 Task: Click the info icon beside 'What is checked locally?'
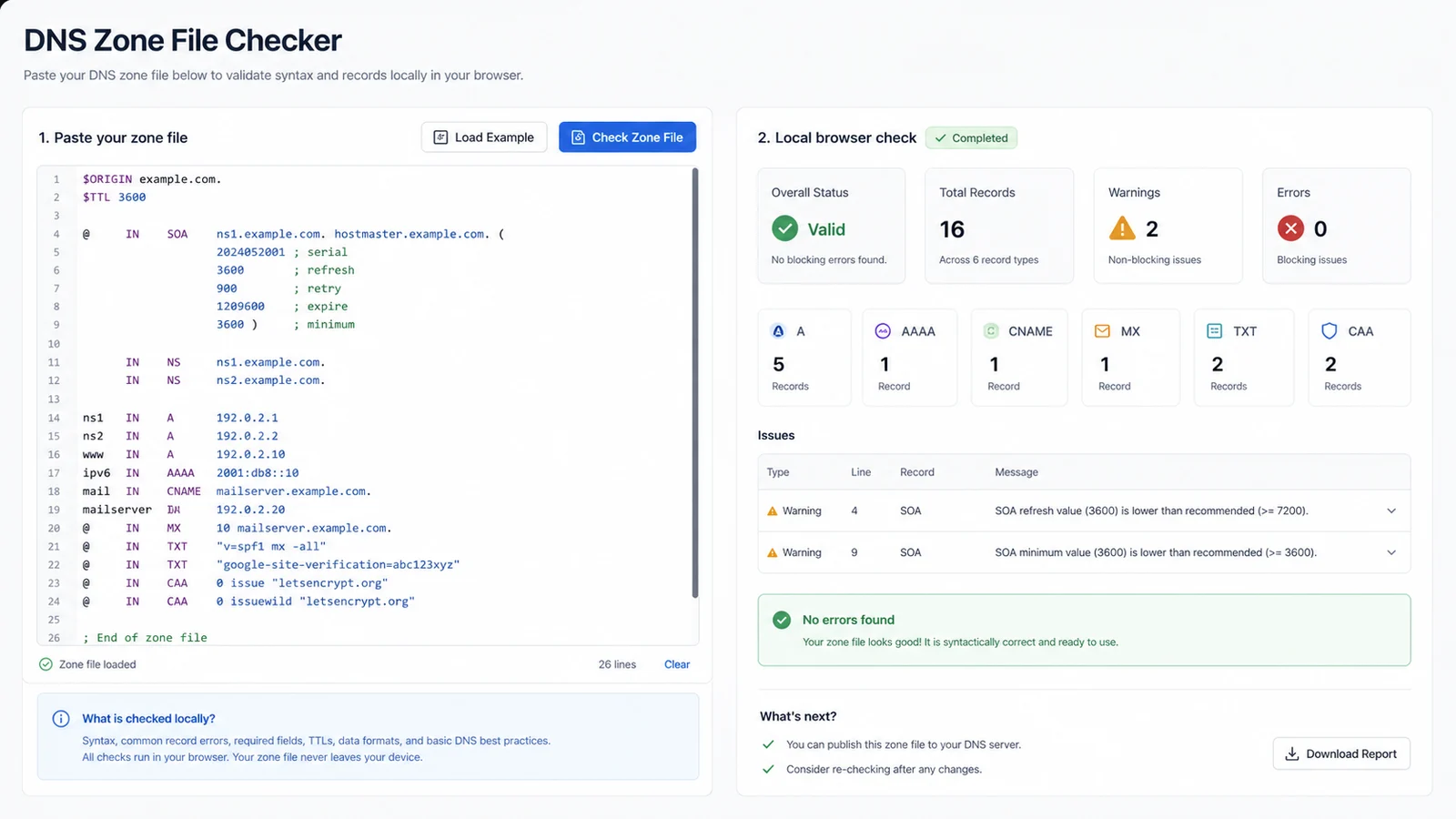61,719
